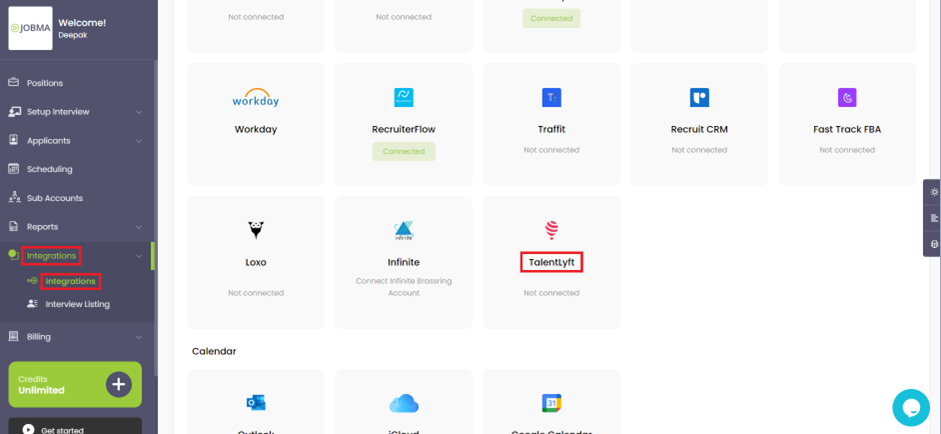The width and height of the screenshot is (941, 434).
Task: Expand the Billing chevron
Action: tap(139, 337)
